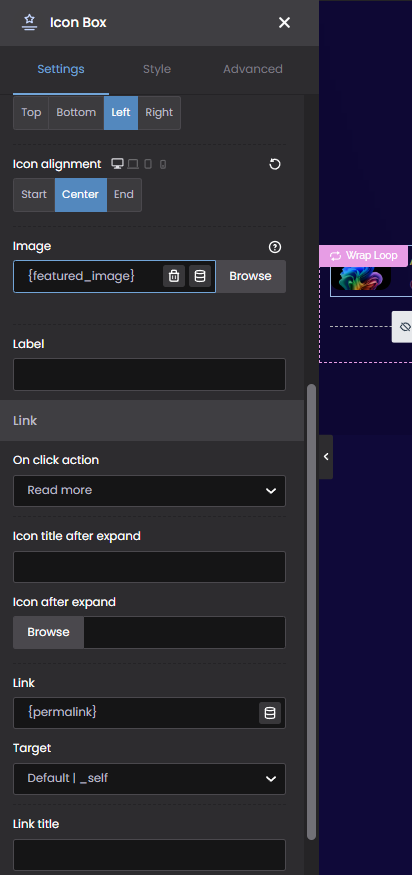The width and height of the screenshot is (412, 875).
Task: Select desktop device icon for alignment
Action: click(117, 164)
